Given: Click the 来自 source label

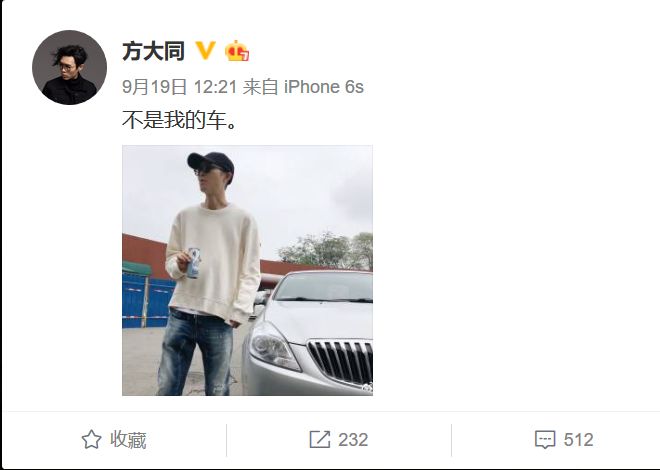Looking at the screenshot, I should pos(261,87).
